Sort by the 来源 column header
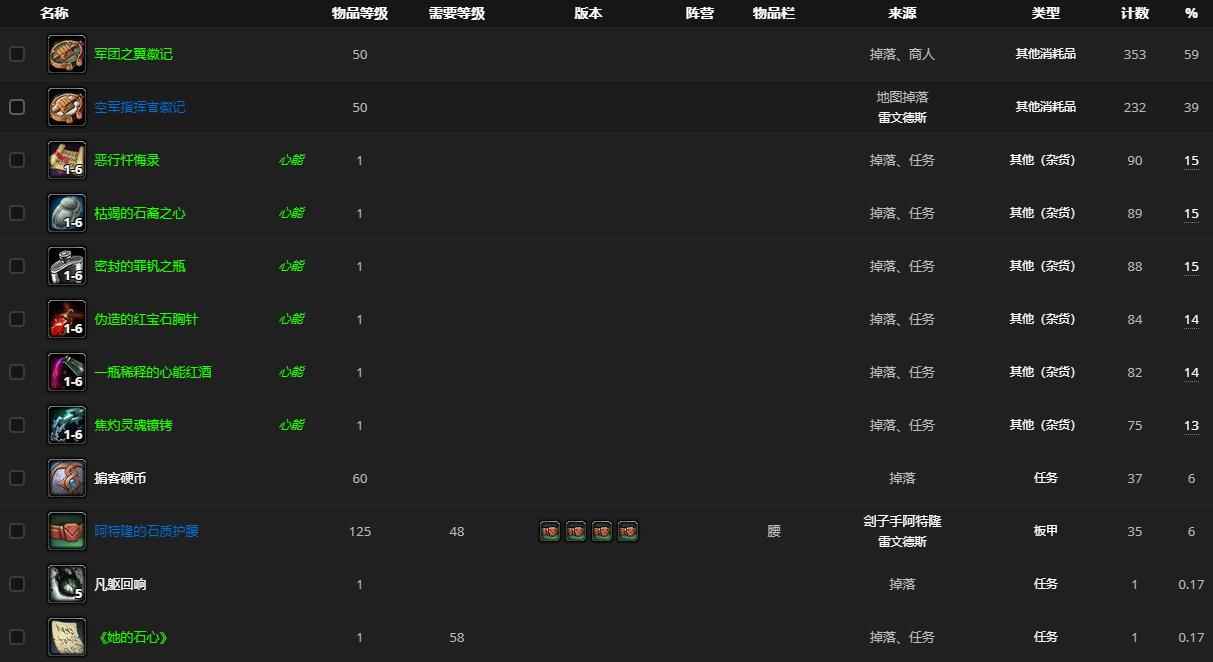The width and height of the screenshot is (1213, 662). (902, 14)
